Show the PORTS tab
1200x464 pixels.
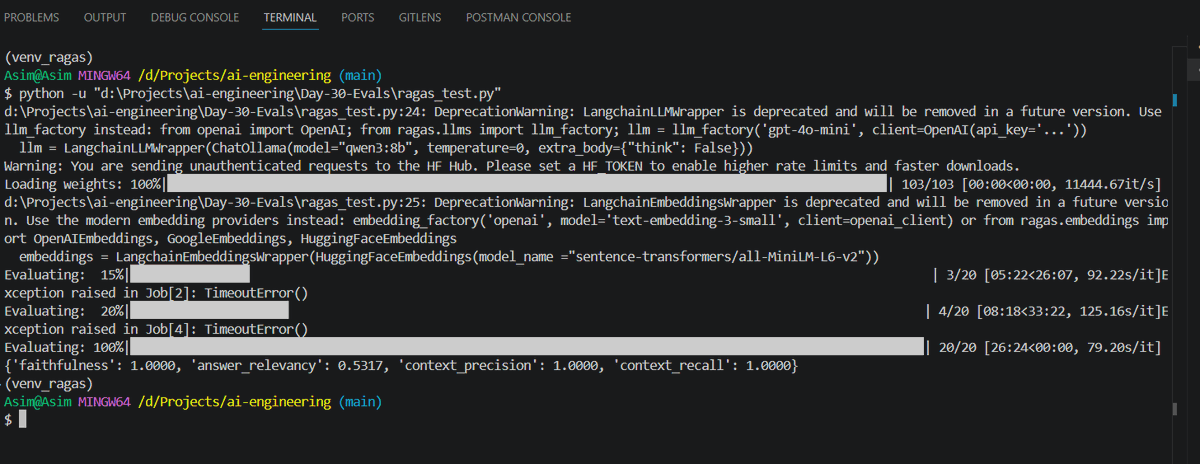(x=358, y=18)
